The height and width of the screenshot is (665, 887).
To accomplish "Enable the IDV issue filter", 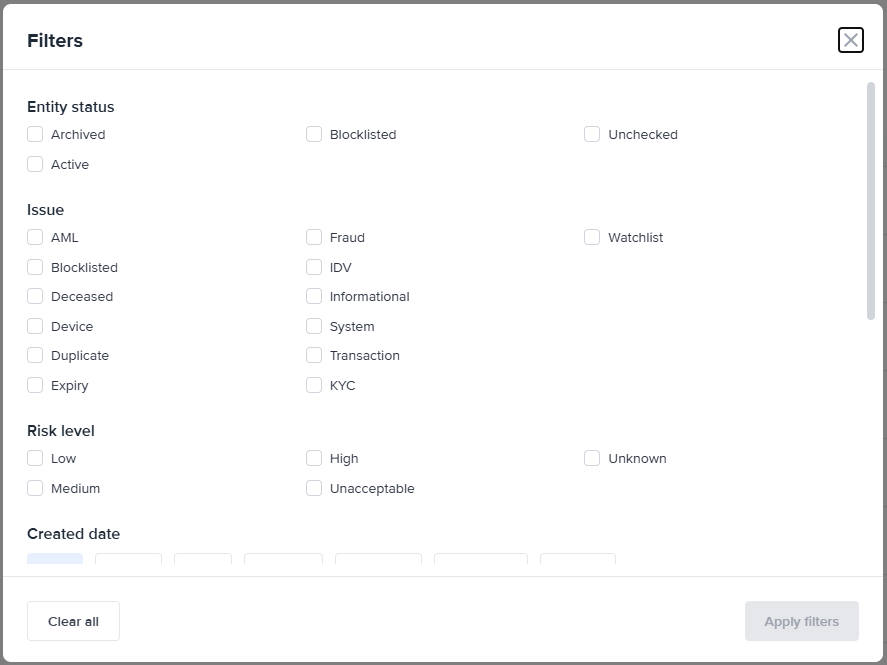I will pyautogui.click(x=314, y=267).
